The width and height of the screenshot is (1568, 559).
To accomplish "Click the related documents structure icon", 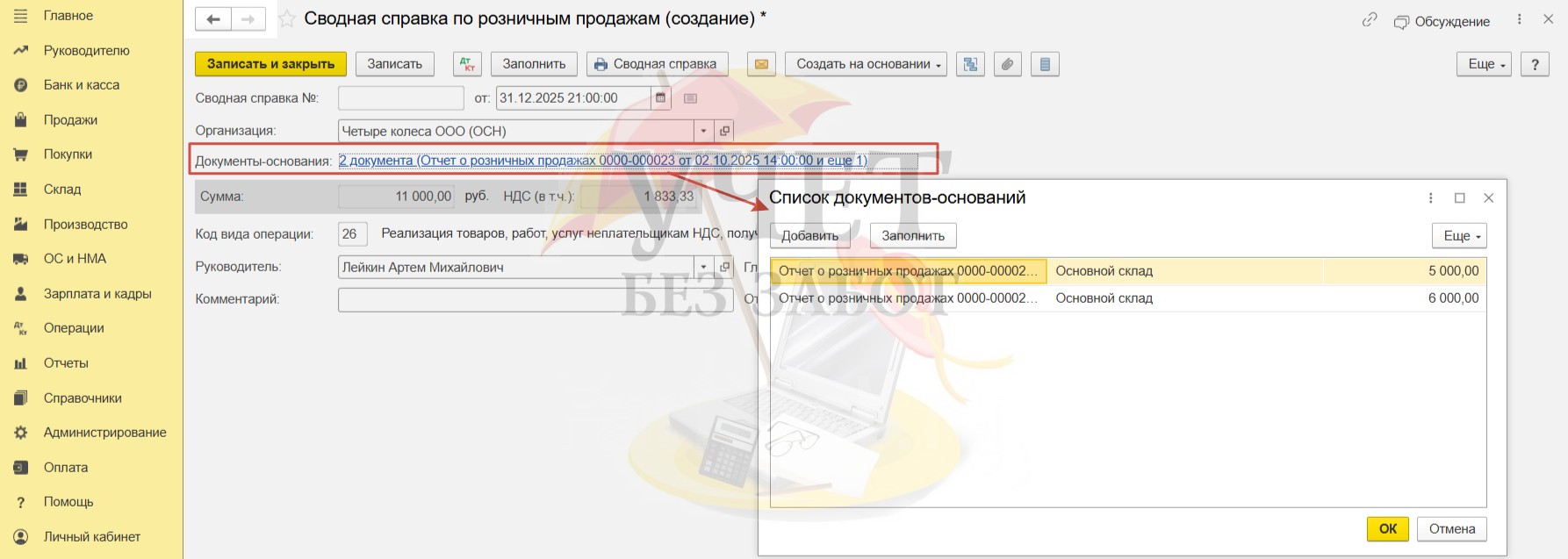I will click(x=970, y=64).
